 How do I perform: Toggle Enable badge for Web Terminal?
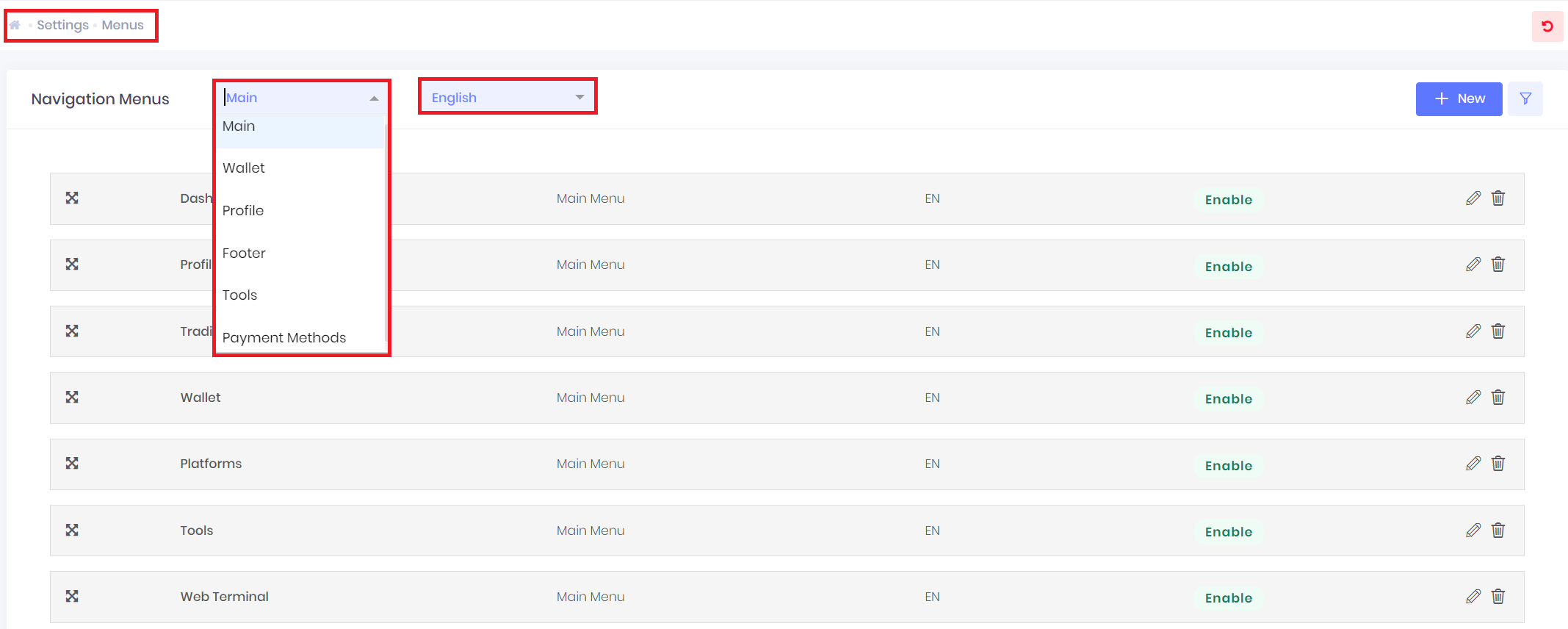[x=1228, y=598]
